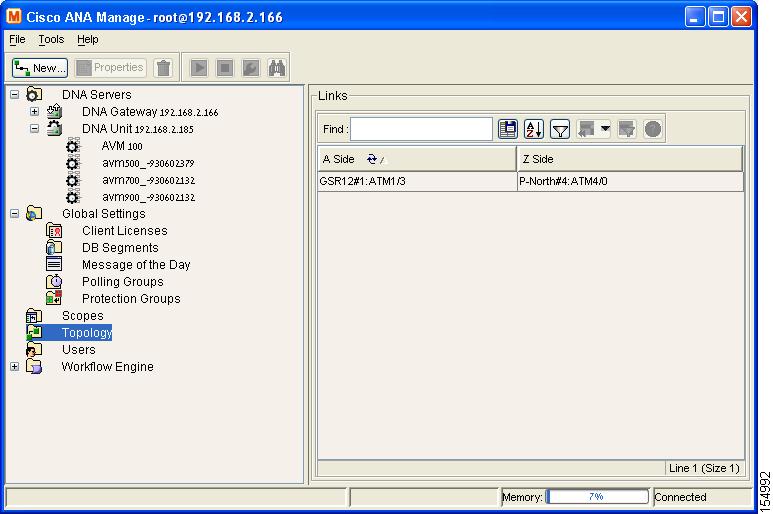The width and height of the screenshot is (773, 514).
Task: Open the Help menu
Action: coord(88,39)
